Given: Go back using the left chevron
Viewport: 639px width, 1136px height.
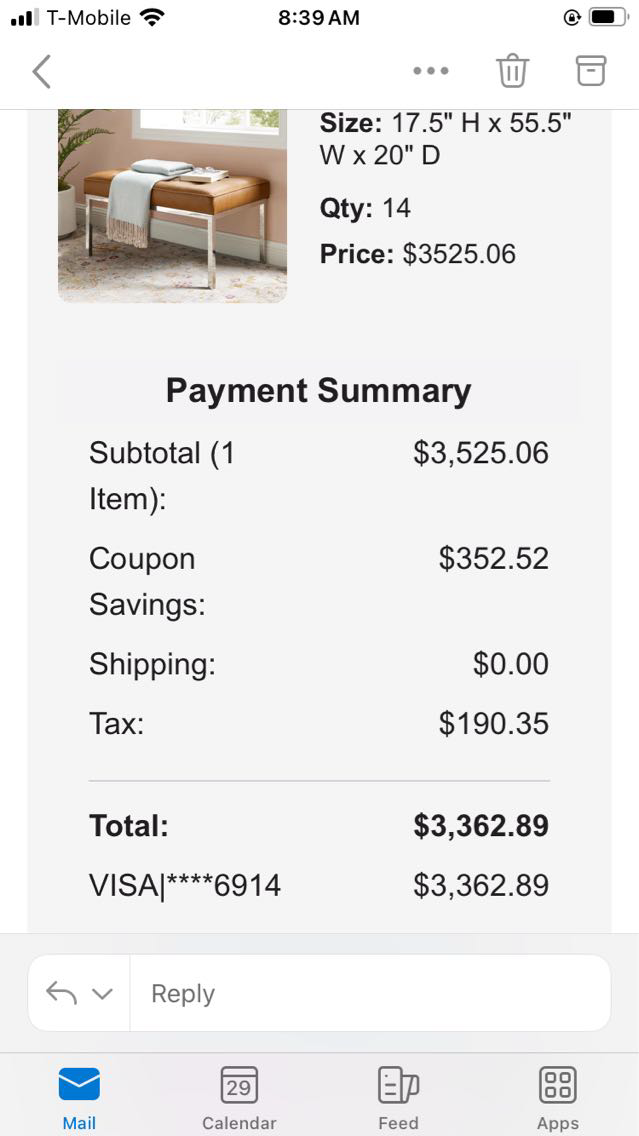Looking at the screenshot, I should pyautogui.click(x=41, y=72).
